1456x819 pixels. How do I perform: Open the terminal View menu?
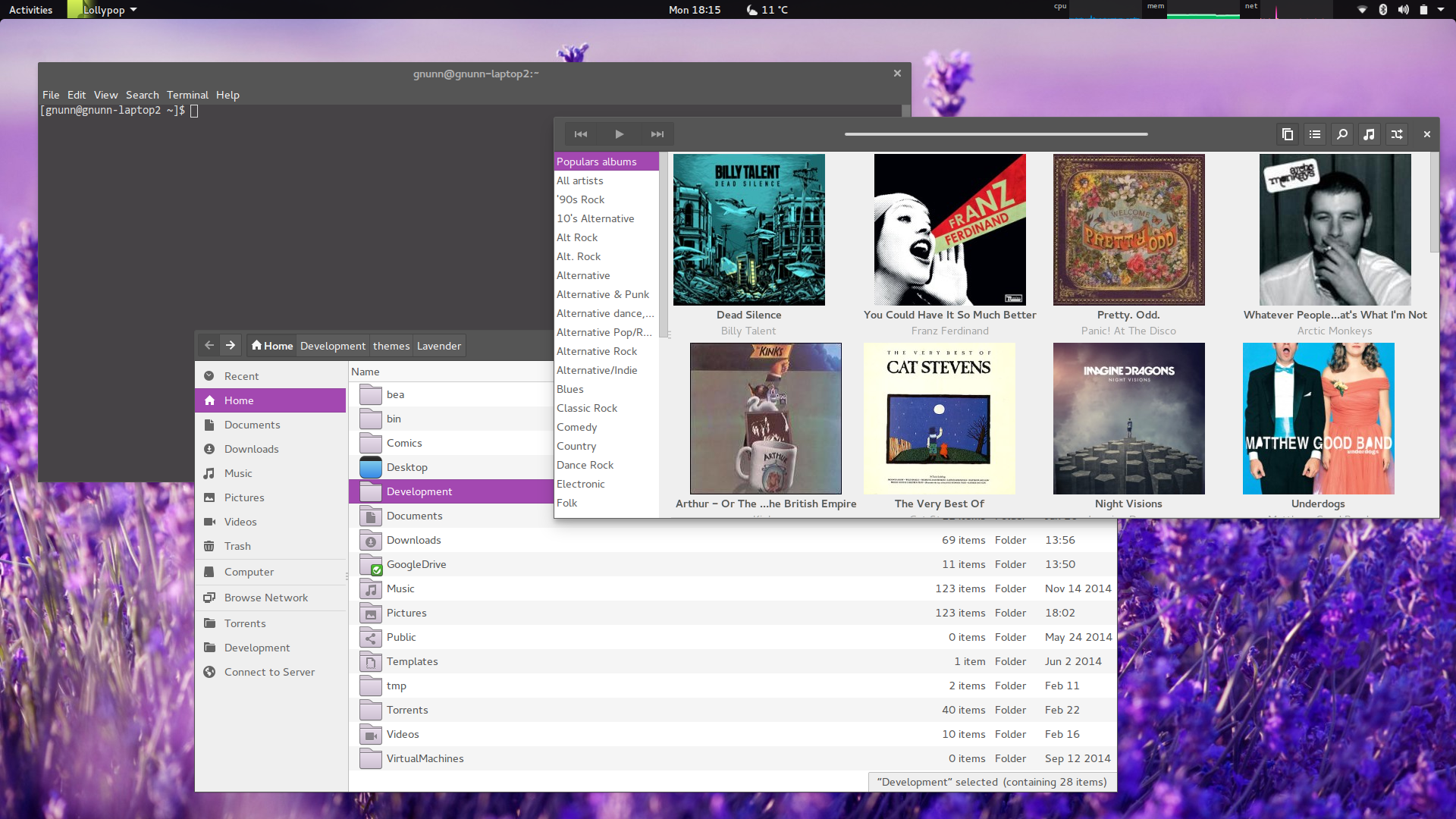[x=106, y=95]
